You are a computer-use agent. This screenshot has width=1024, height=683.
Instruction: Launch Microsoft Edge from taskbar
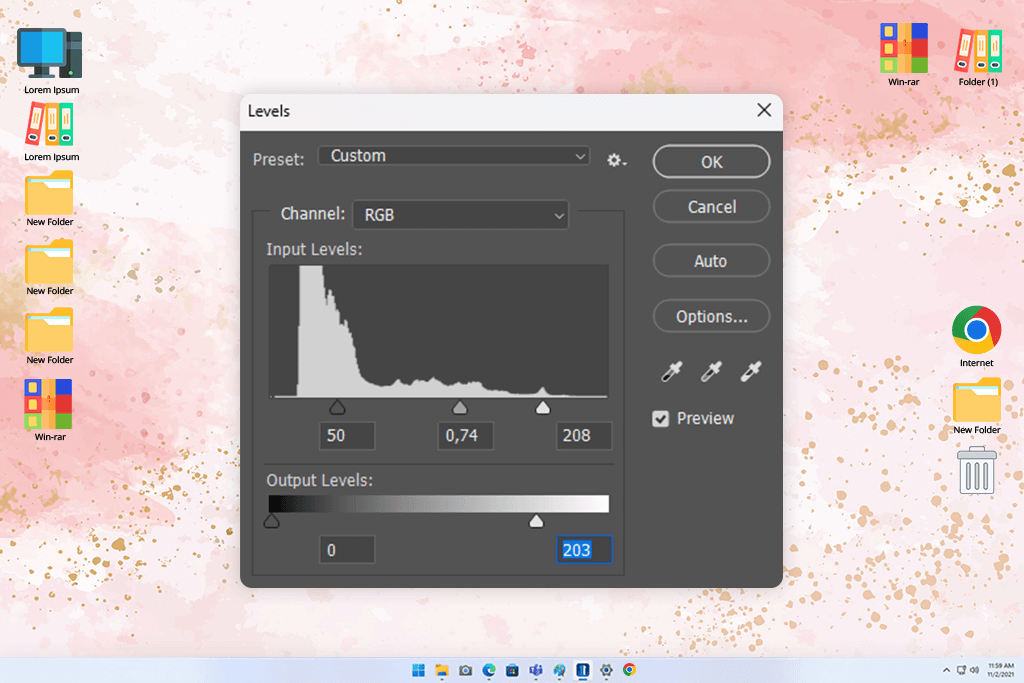(489, 670)
